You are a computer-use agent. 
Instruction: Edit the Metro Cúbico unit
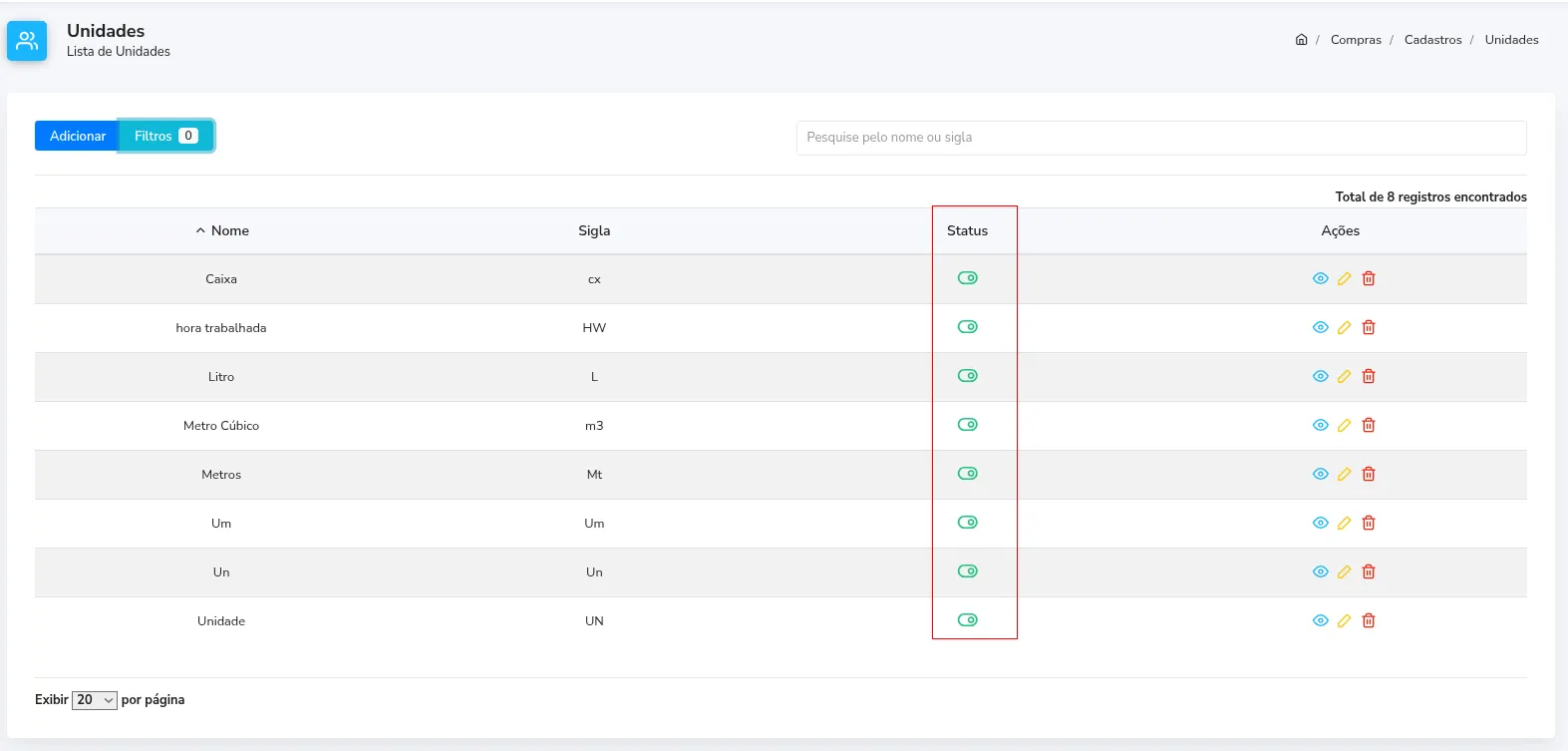pos(1345,426)
